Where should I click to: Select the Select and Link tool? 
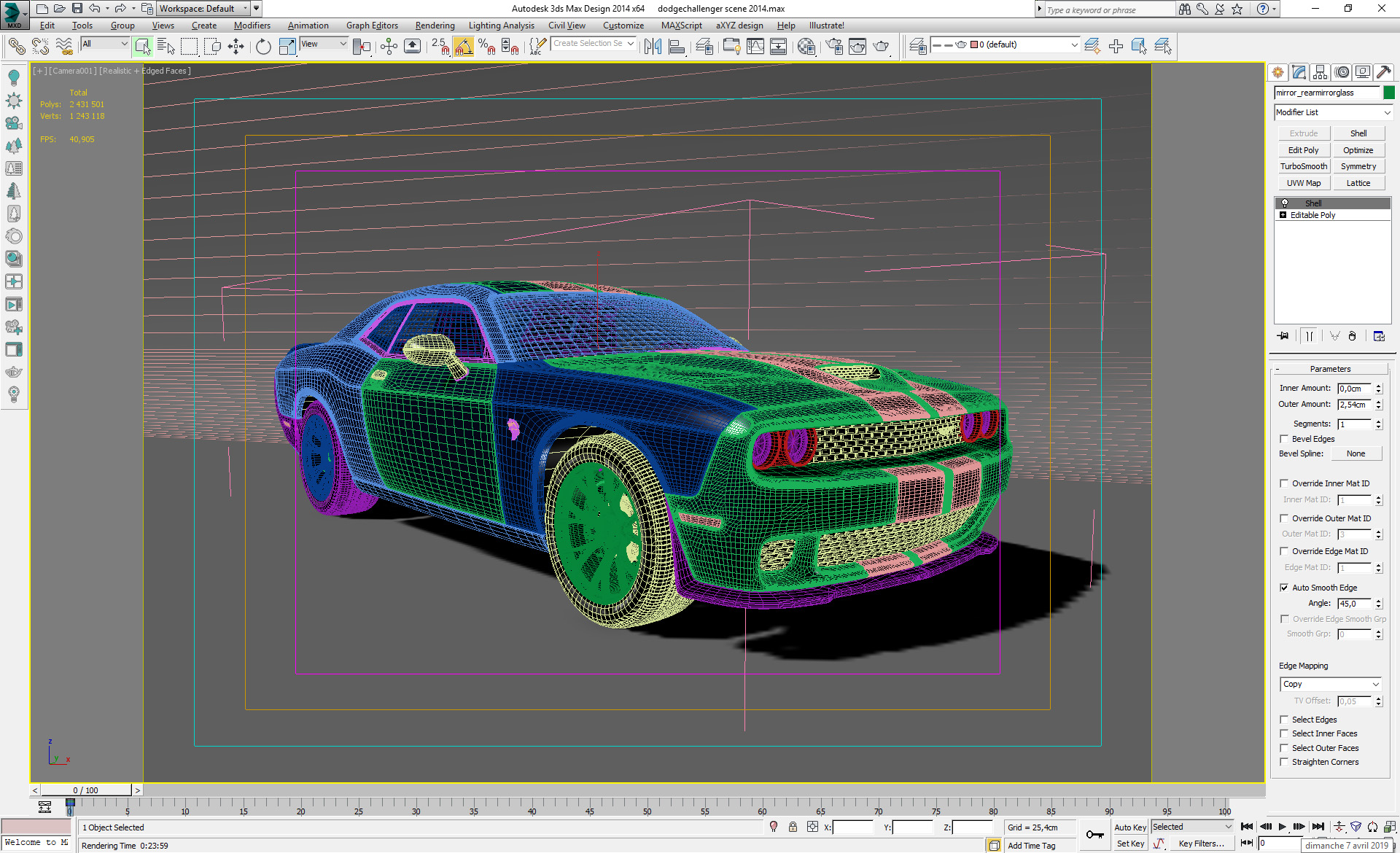pos(16,47)
